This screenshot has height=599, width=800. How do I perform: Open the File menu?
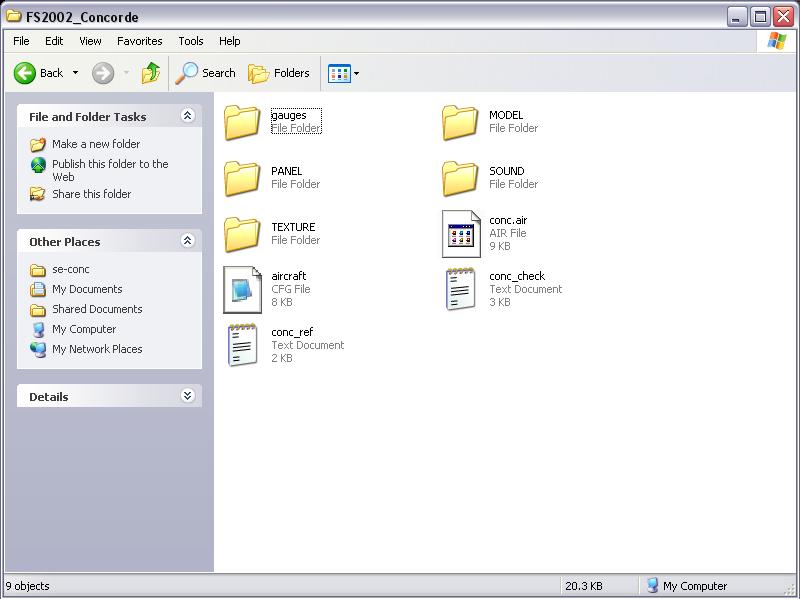pyautogui.click(x=21, y=41)
